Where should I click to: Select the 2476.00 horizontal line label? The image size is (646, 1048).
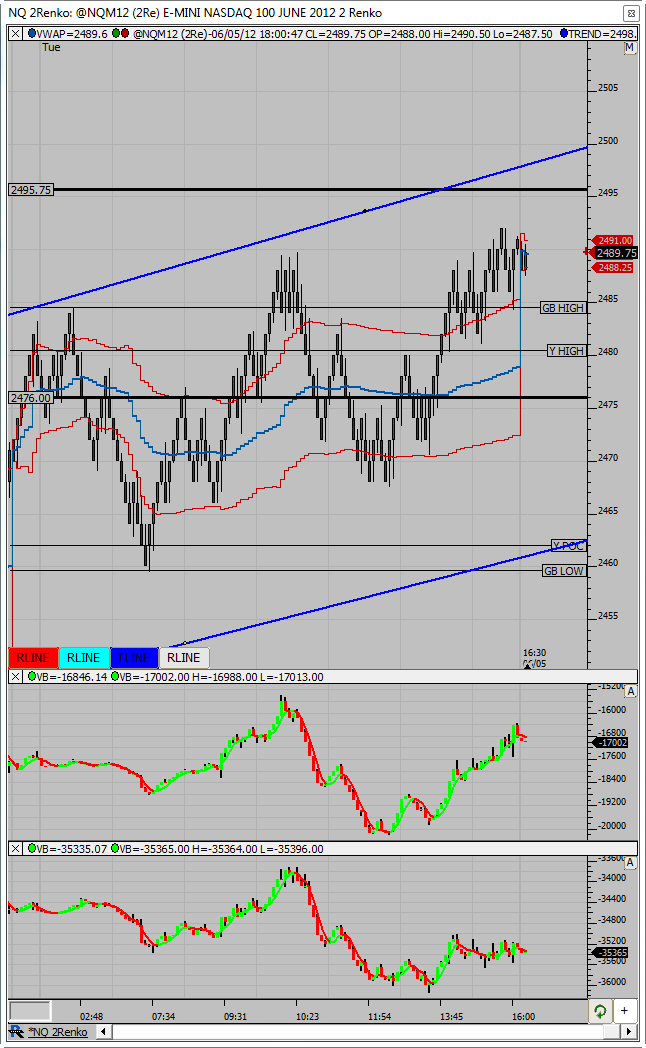click(31, 398)
